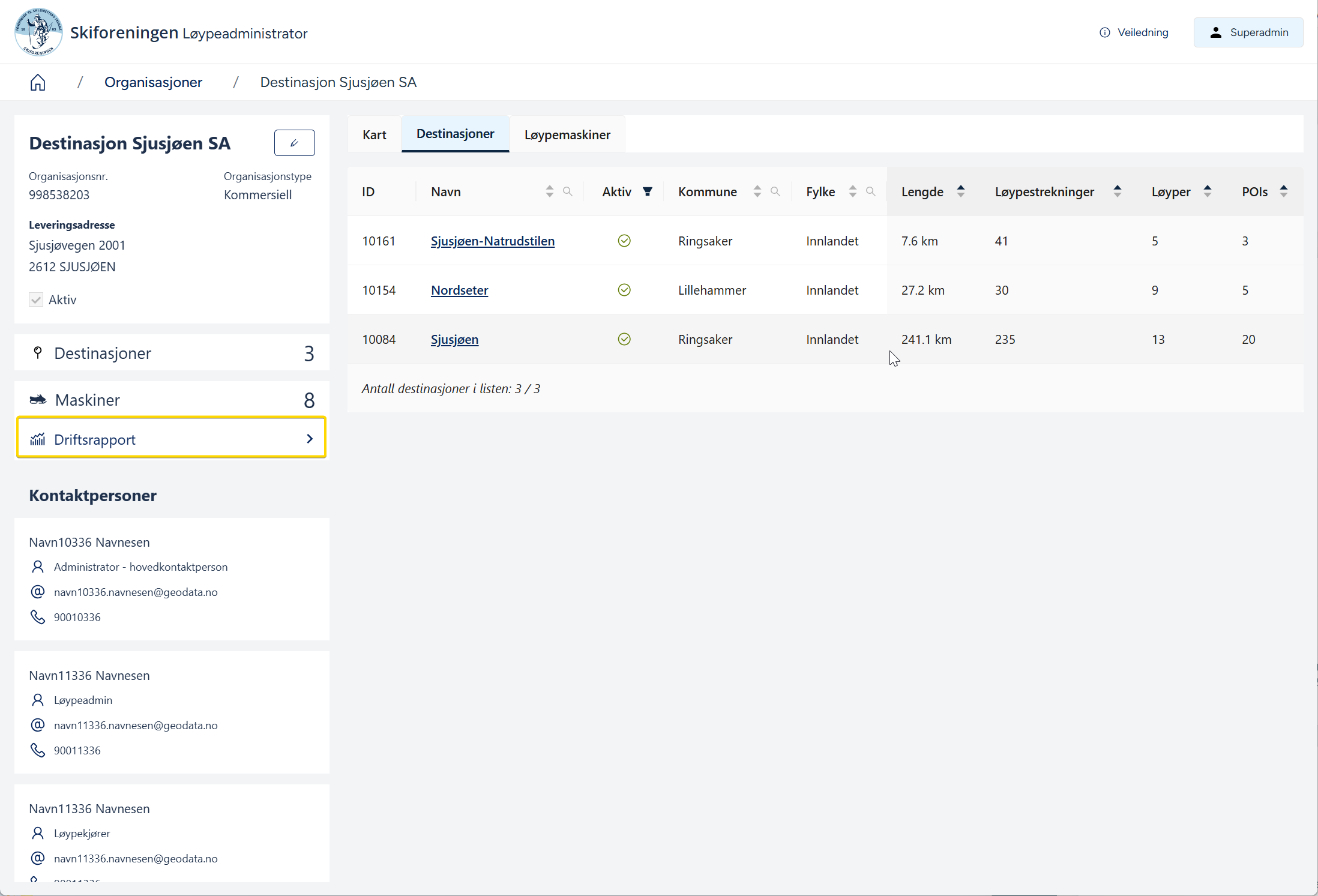Click phone number 90010336
The image size is (1318, 896).
pos(77,617)
